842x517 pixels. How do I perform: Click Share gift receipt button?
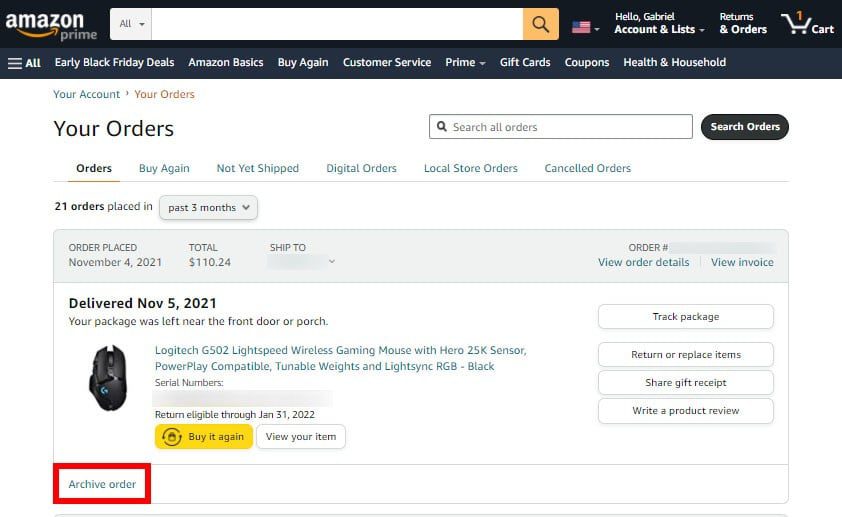[x=686, y=383]
